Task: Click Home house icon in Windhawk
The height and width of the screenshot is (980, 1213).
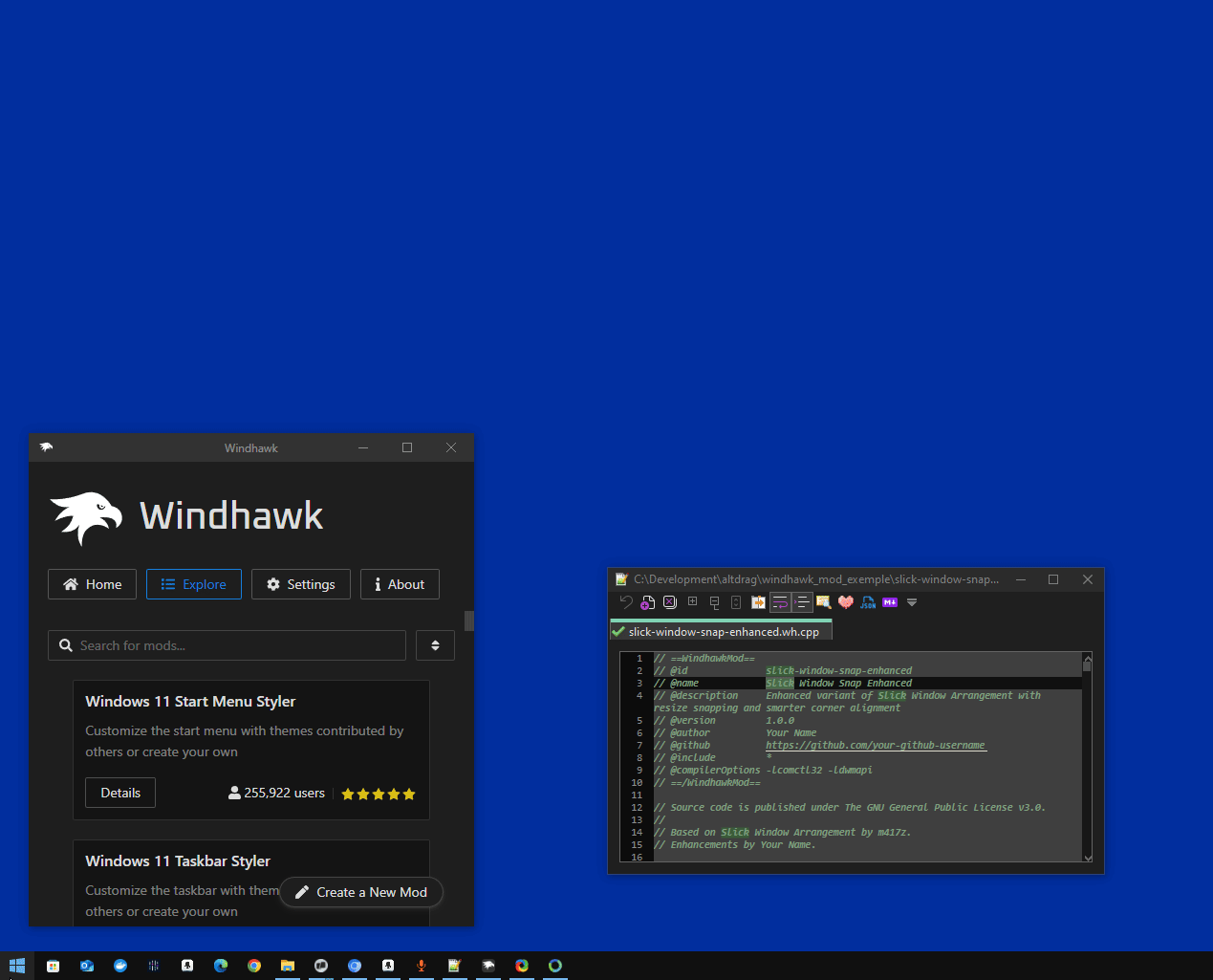Action: click(71, 584)
